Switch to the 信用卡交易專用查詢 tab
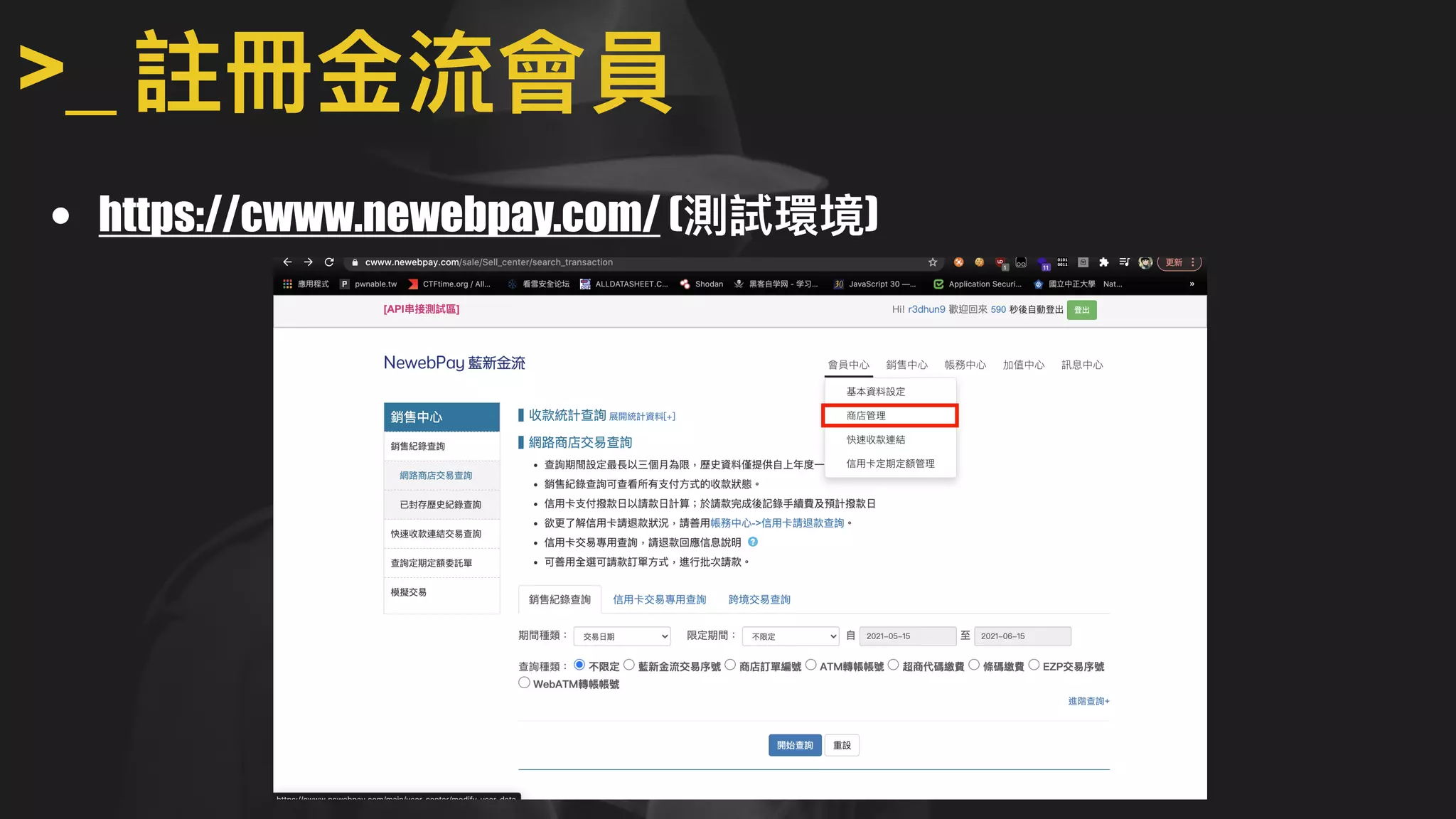The width and height of the screenshot is (1456, 819). pos(659,599)
